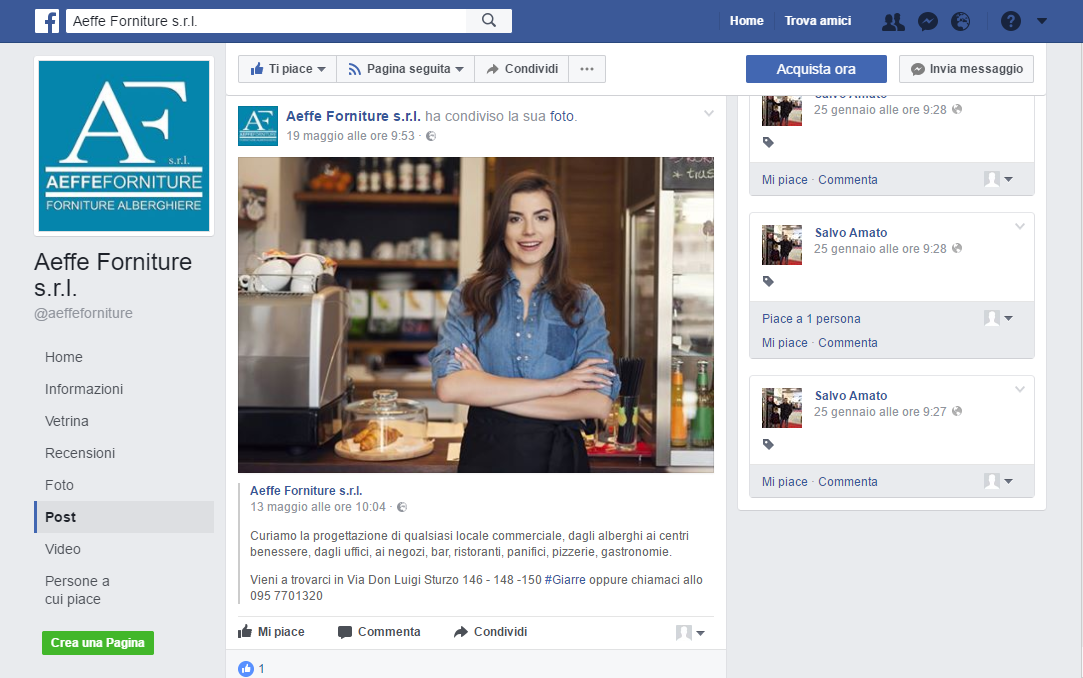Click the Facebook logo icon

(x=47, y=21)
